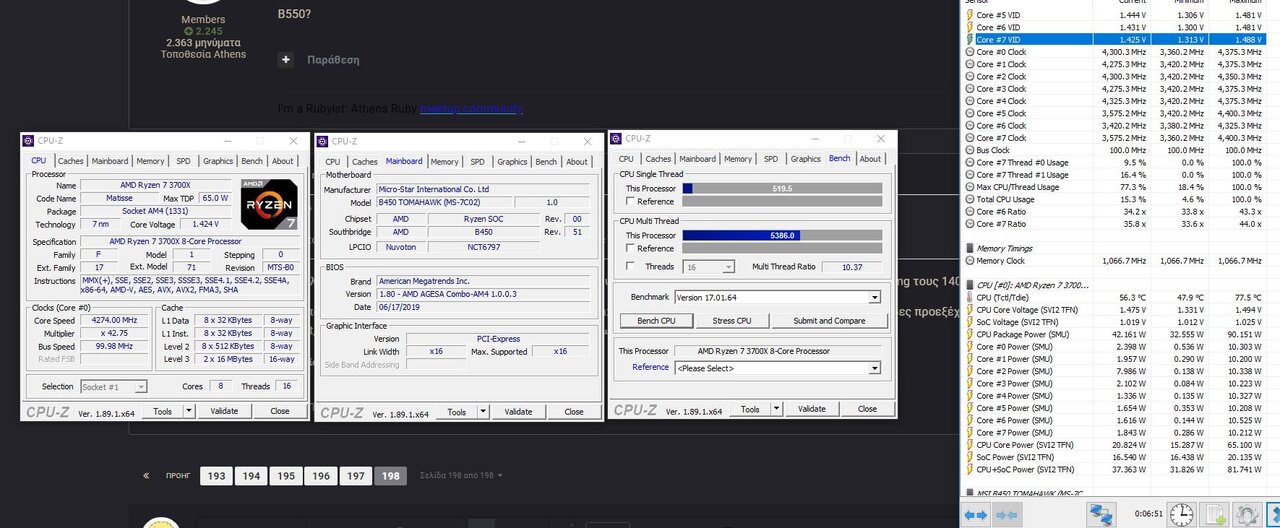The width and height of the screenshot is (1280, 528).
Task: Click HWiNFO collapse-columns arrows icon
Action: point(1009,515)
